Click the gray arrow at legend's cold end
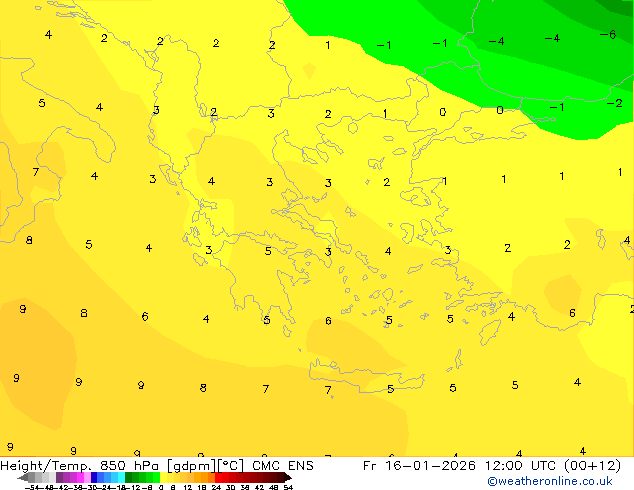This screenshot has height=490, width=634. 23,478
